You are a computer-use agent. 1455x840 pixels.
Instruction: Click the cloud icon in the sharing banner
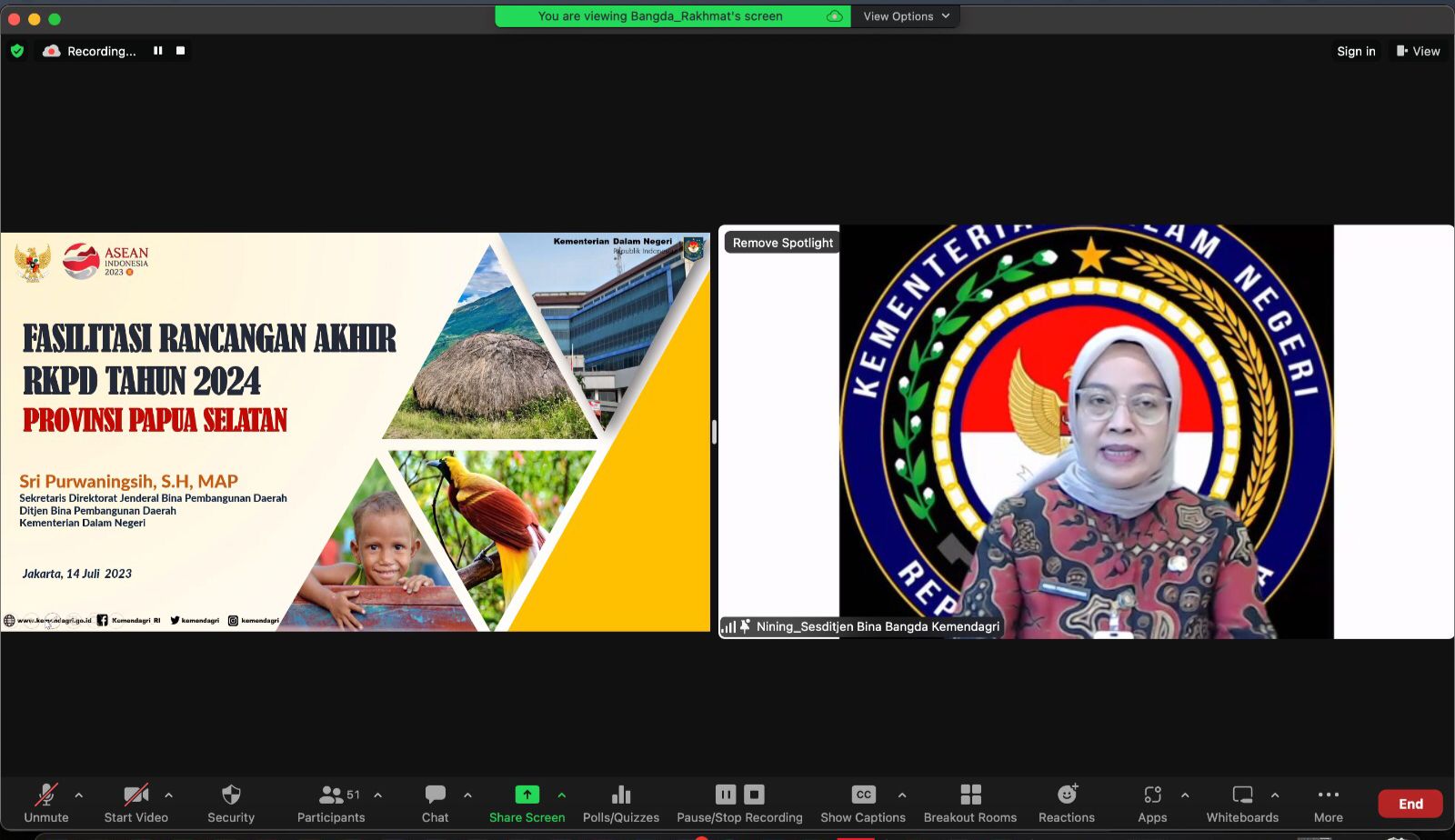pyautogui.click(x=834, y=16)
